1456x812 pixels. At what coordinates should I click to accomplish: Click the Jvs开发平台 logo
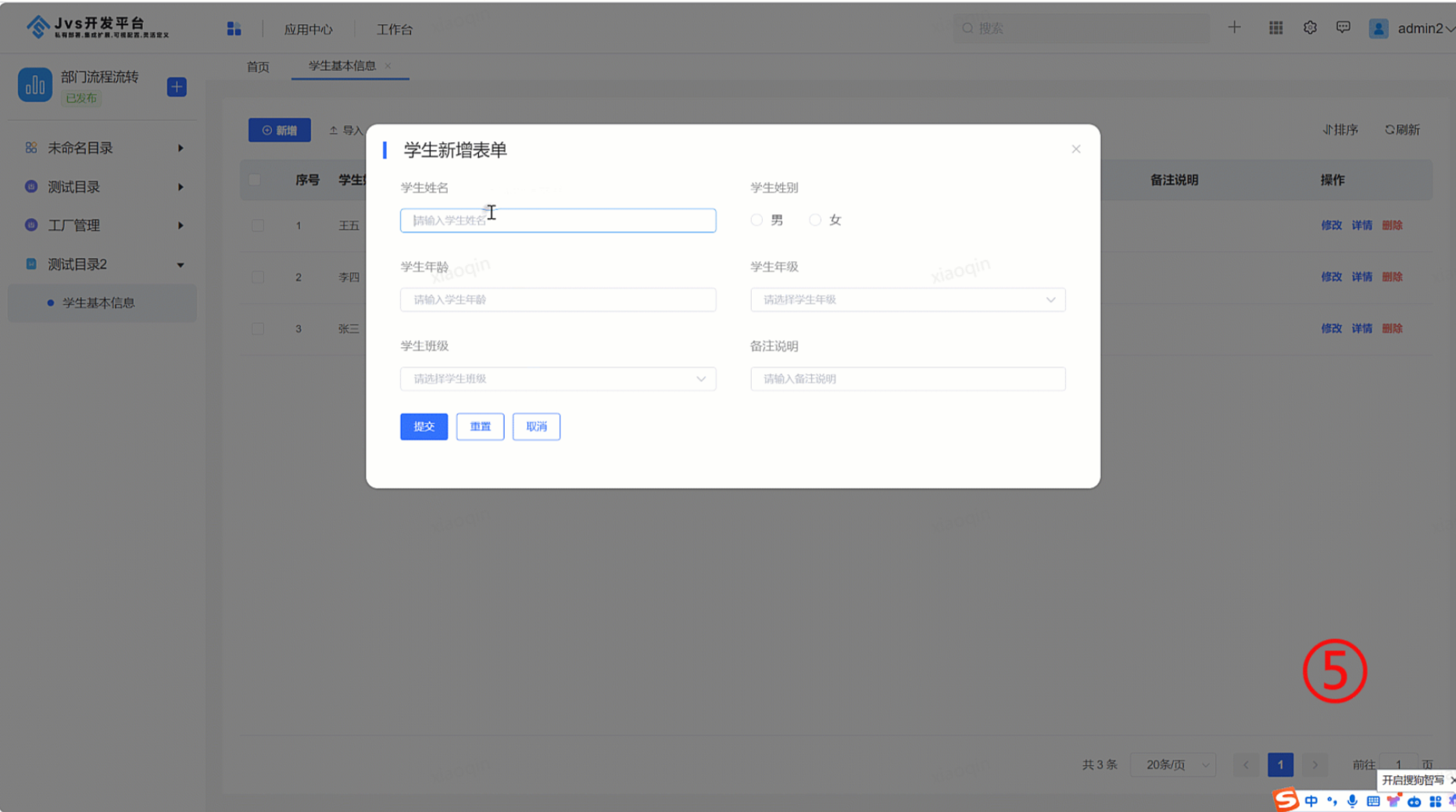coord(82,26)
